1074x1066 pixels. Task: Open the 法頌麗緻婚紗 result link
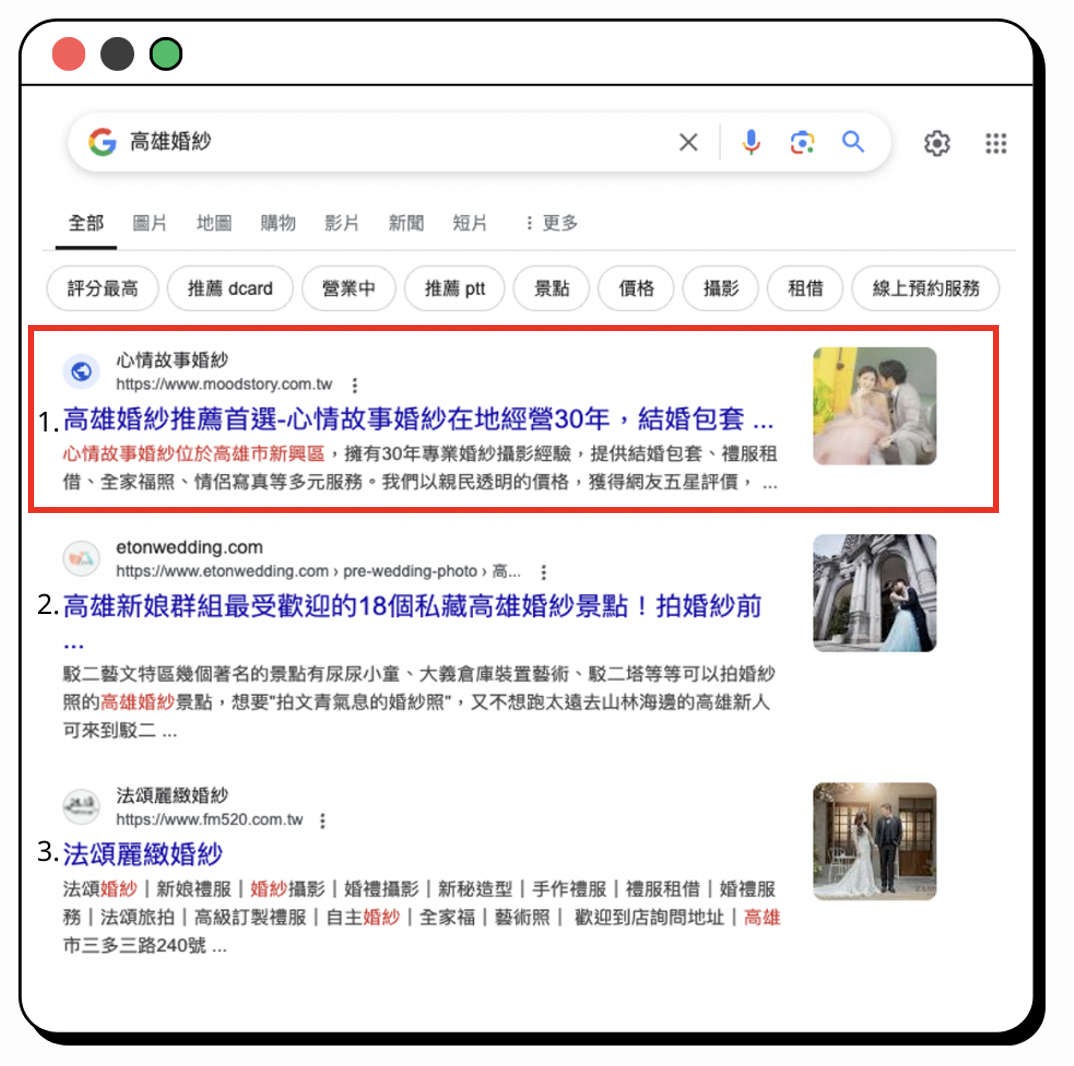pyautogui.click(x=142, y=854)
